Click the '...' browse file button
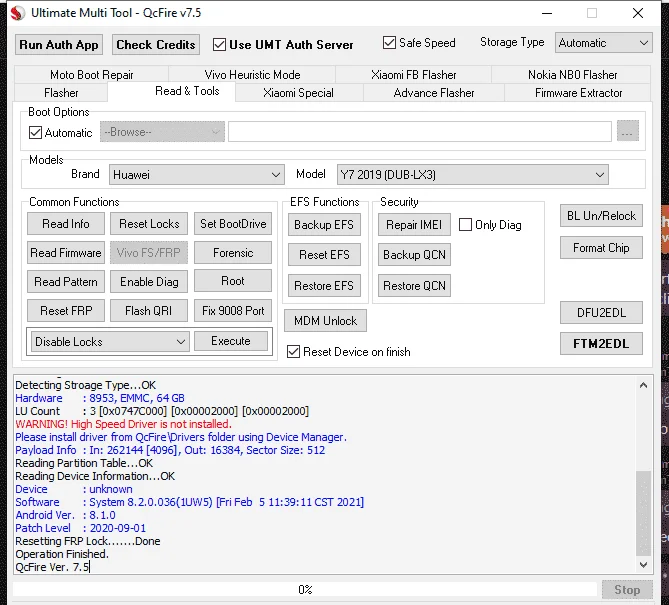This screenshot has height=605, width=669. coord(628,131)
